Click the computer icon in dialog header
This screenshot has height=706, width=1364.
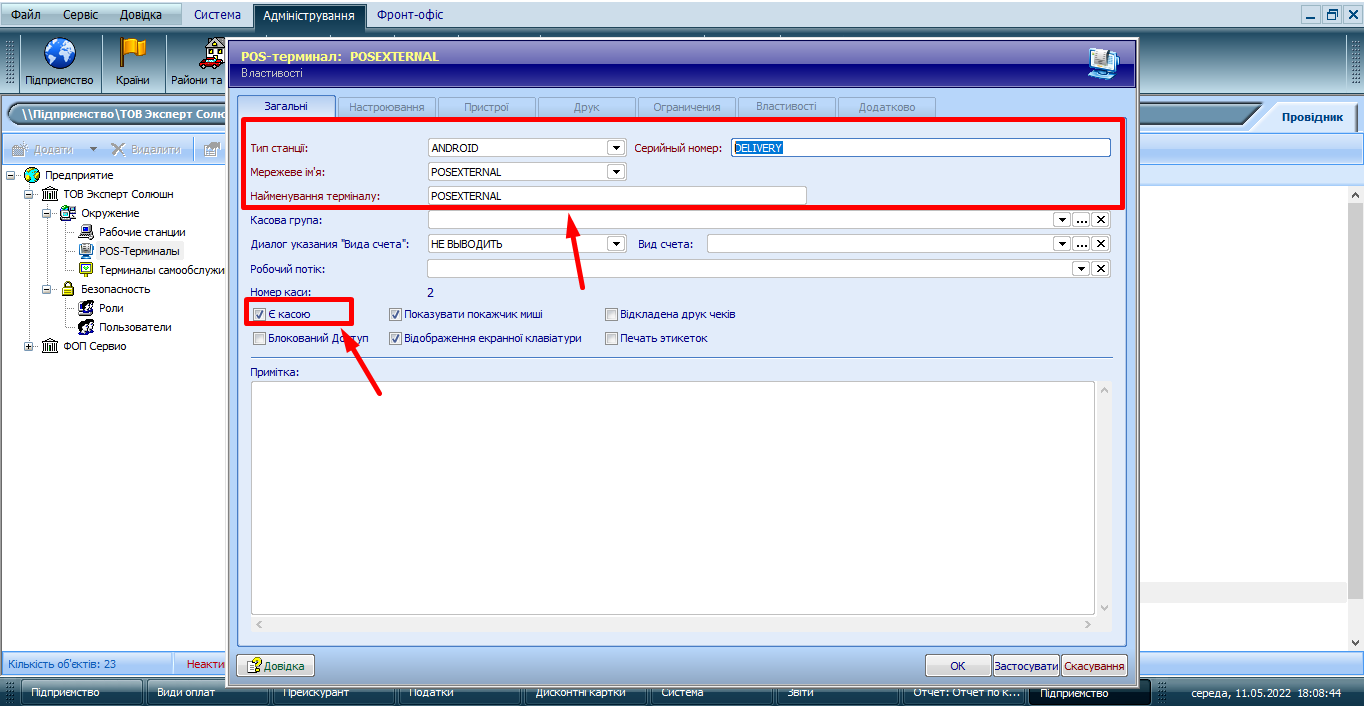click(x=1104, y=63)
